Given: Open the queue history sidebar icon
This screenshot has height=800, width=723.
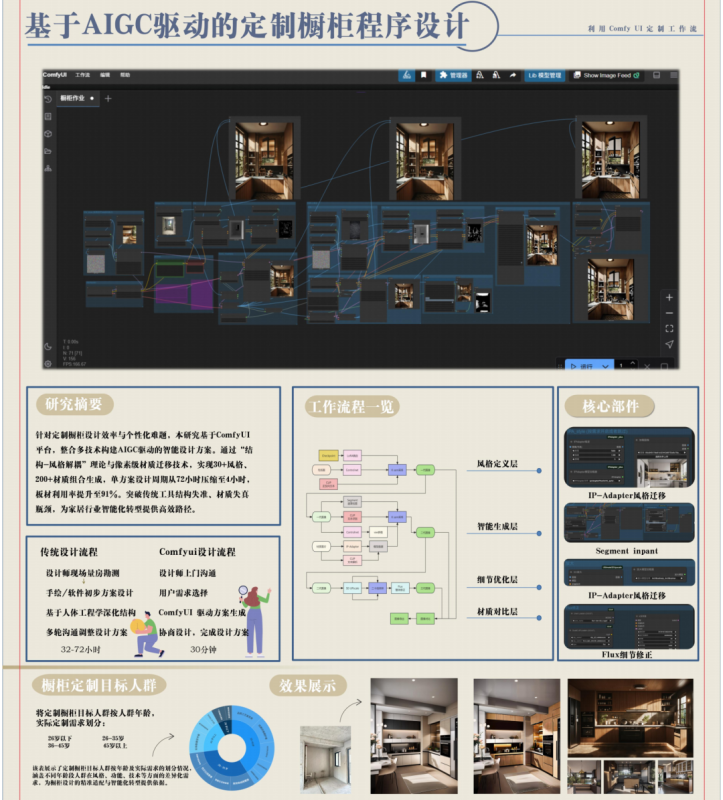Looking at the screenshot, I should point(48,99).
